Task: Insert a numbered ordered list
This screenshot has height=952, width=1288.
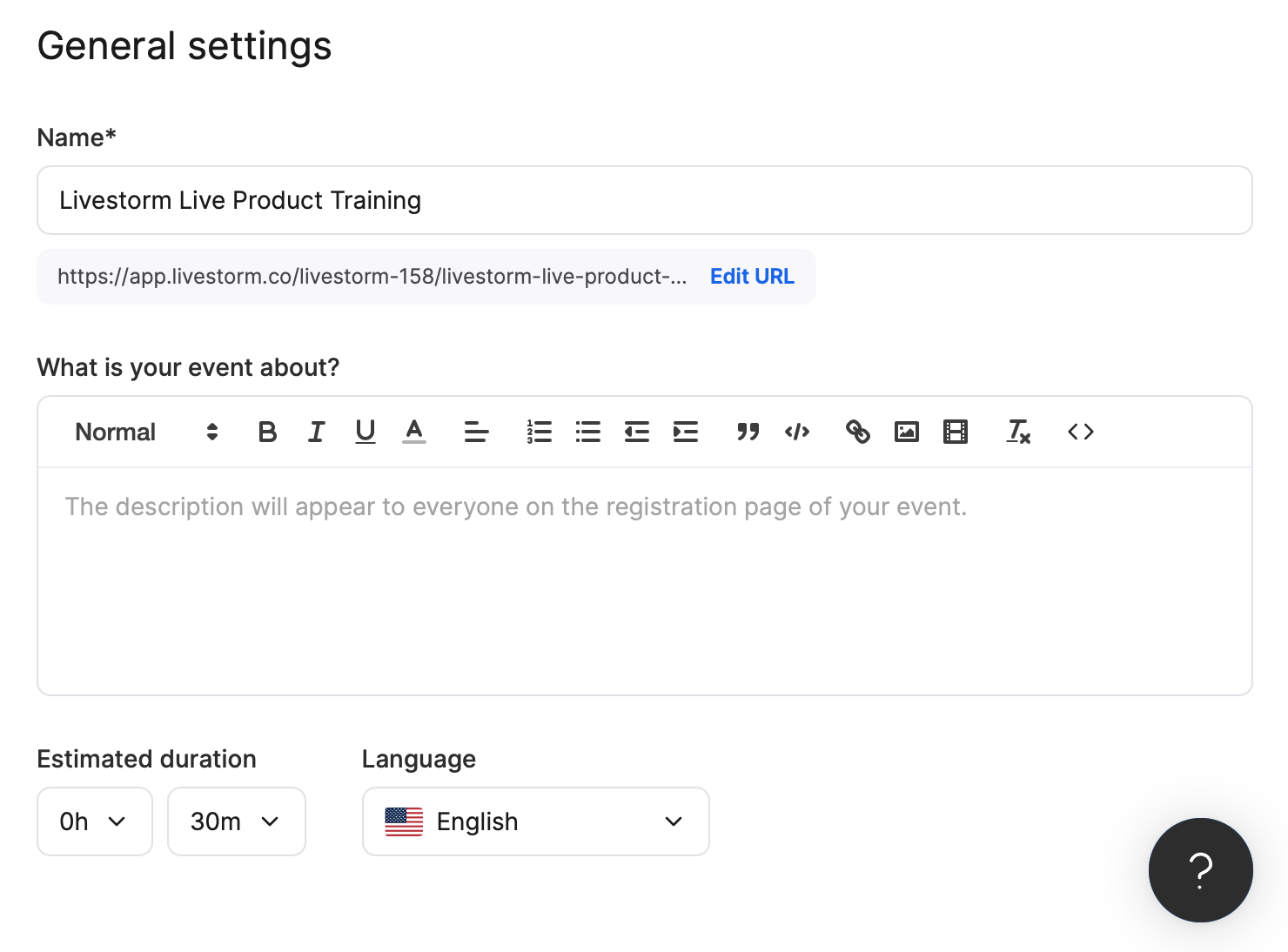Action: pyautogui.click(x=539, y=432)
